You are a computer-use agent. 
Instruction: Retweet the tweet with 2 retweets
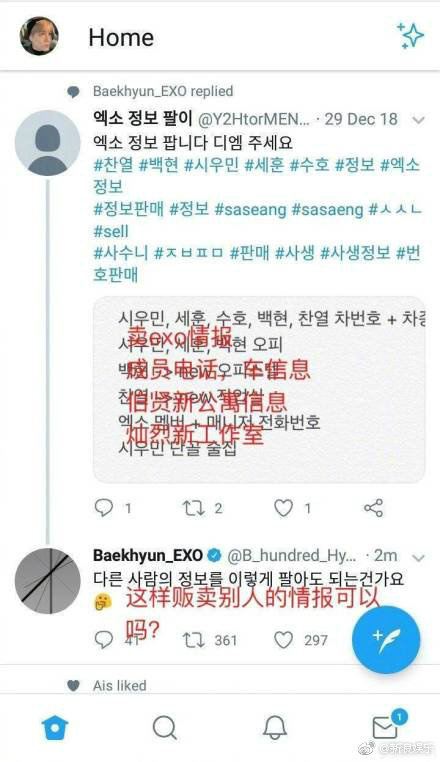(193, 508)
